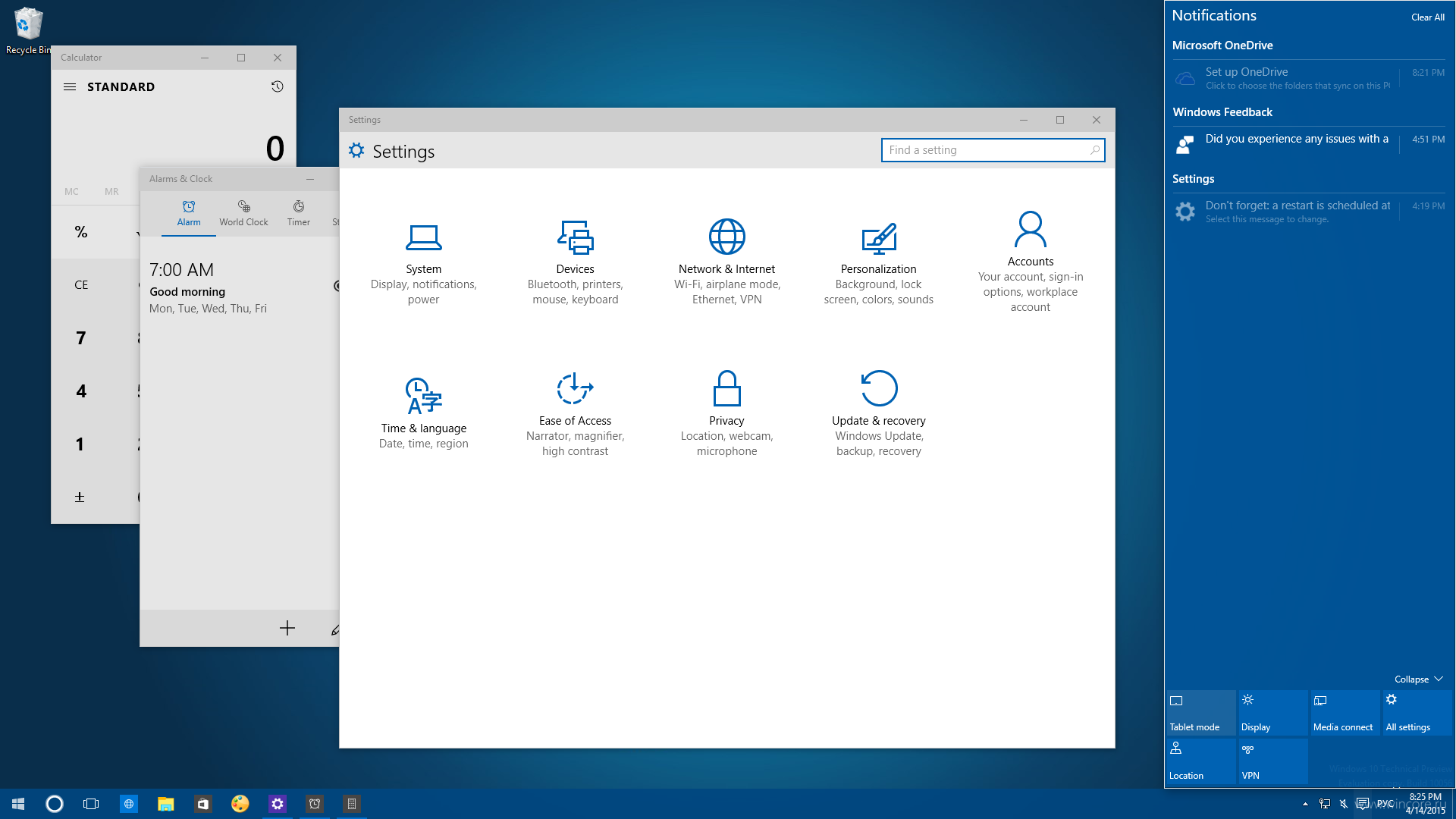Open Time & language settings
Image resolution: width=1456 pixels, height=819 pixels.
point(423,413)
